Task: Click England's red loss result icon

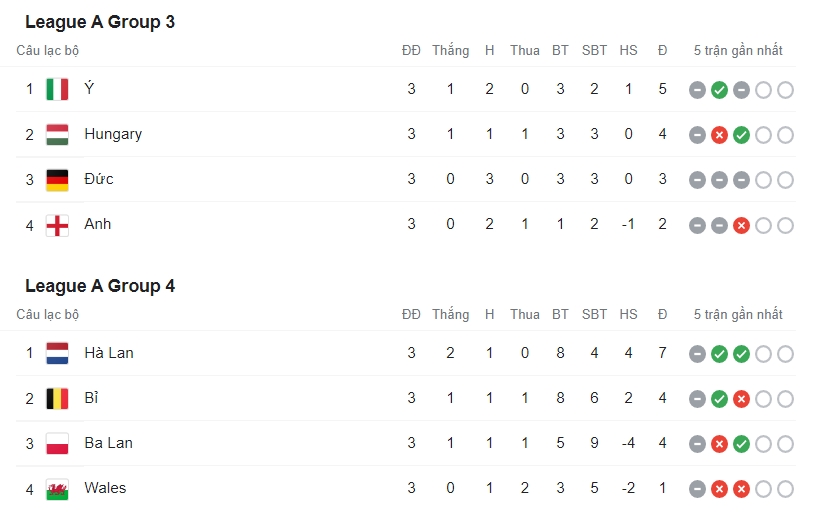Action: coord(741,226)
